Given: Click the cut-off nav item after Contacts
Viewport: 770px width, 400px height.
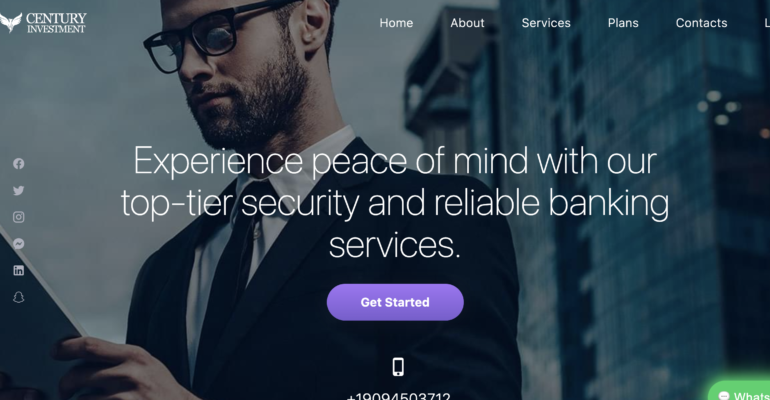Looking at the screenshot, I should tap(767, 23).
